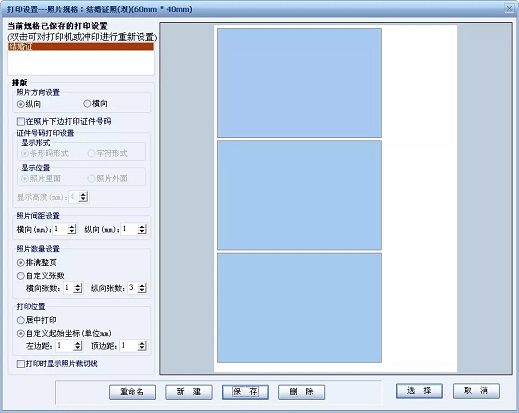Screen dimensions: 519x413
Task: Select the 纵向 photo orientation radio button
Action: [x=21, y=104]
